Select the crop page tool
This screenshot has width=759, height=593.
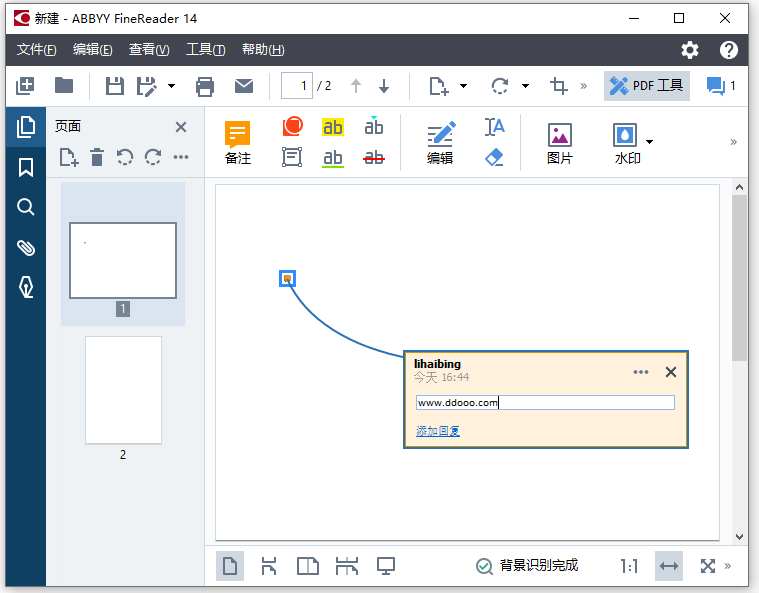pyautogui.click(x=559, y=86)
